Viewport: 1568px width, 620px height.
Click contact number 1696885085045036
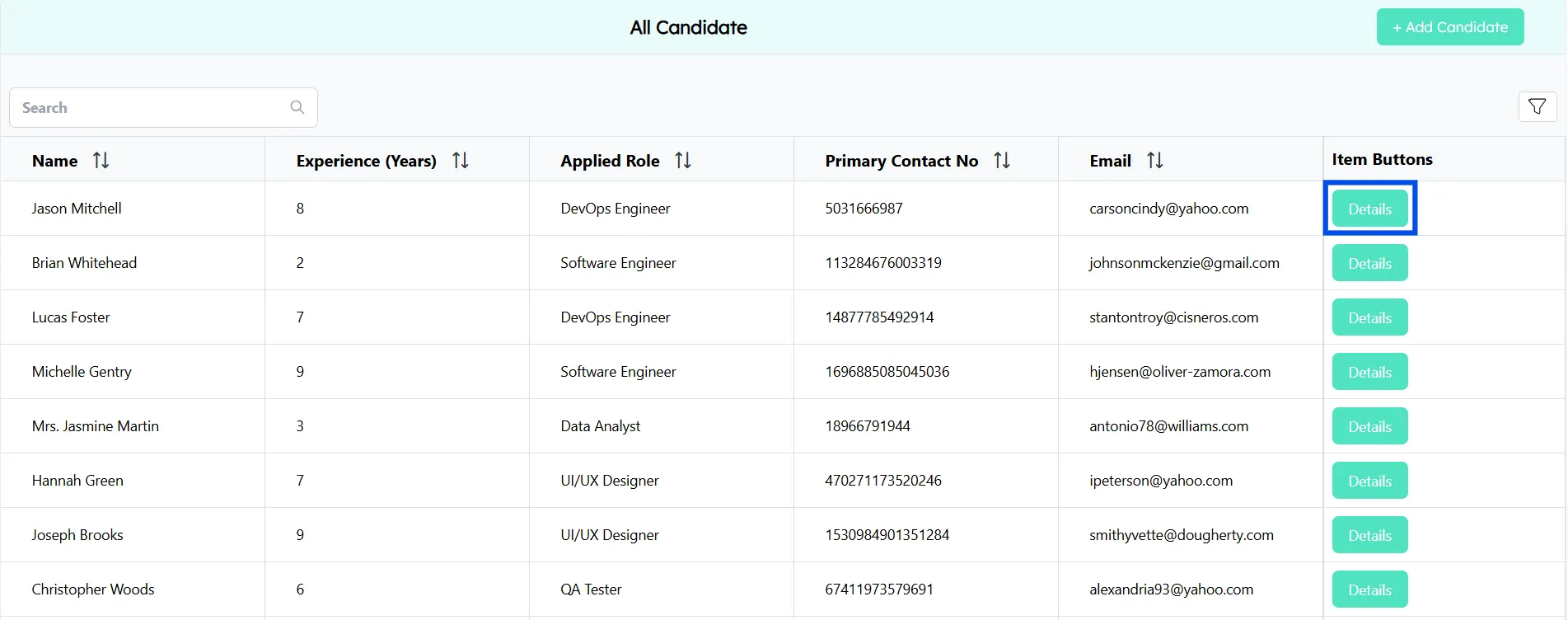887,372
